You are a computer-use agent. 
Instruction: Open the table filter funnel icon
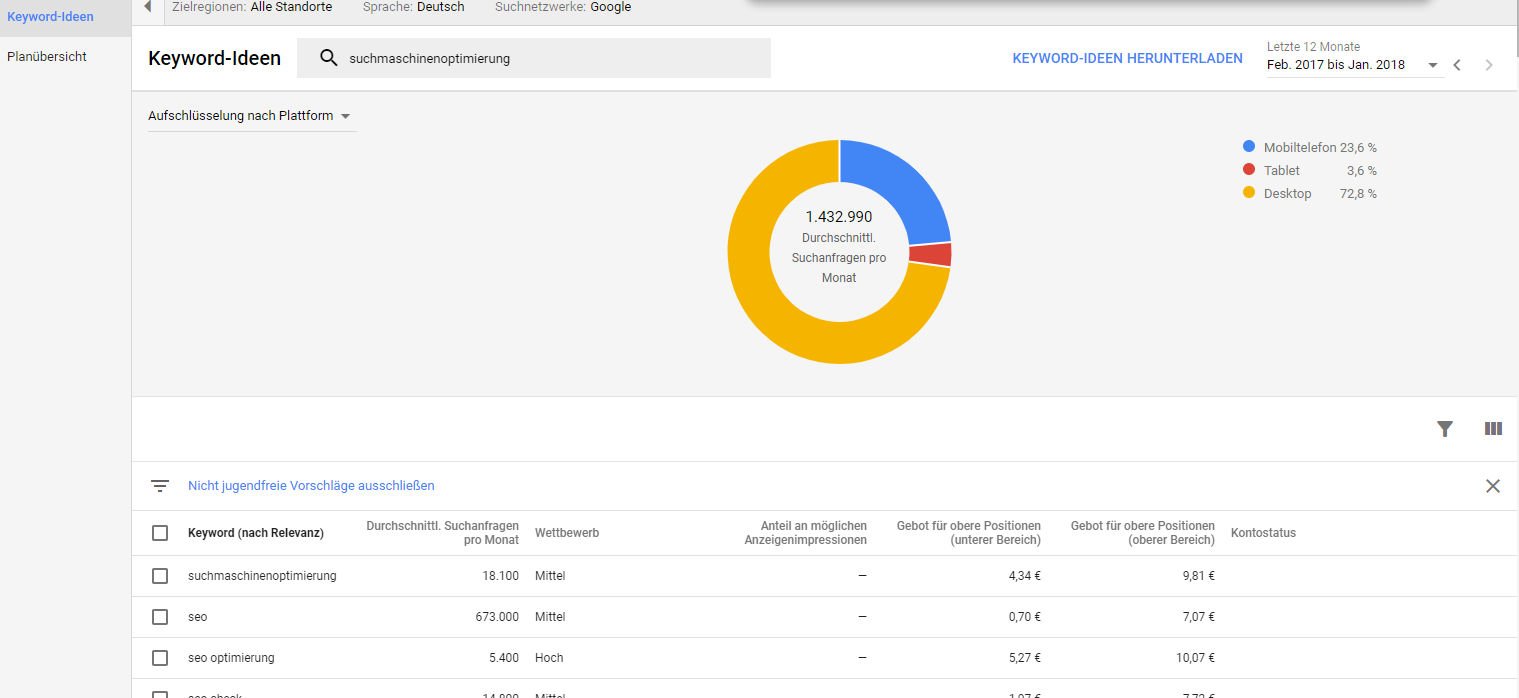(1444, 429)
